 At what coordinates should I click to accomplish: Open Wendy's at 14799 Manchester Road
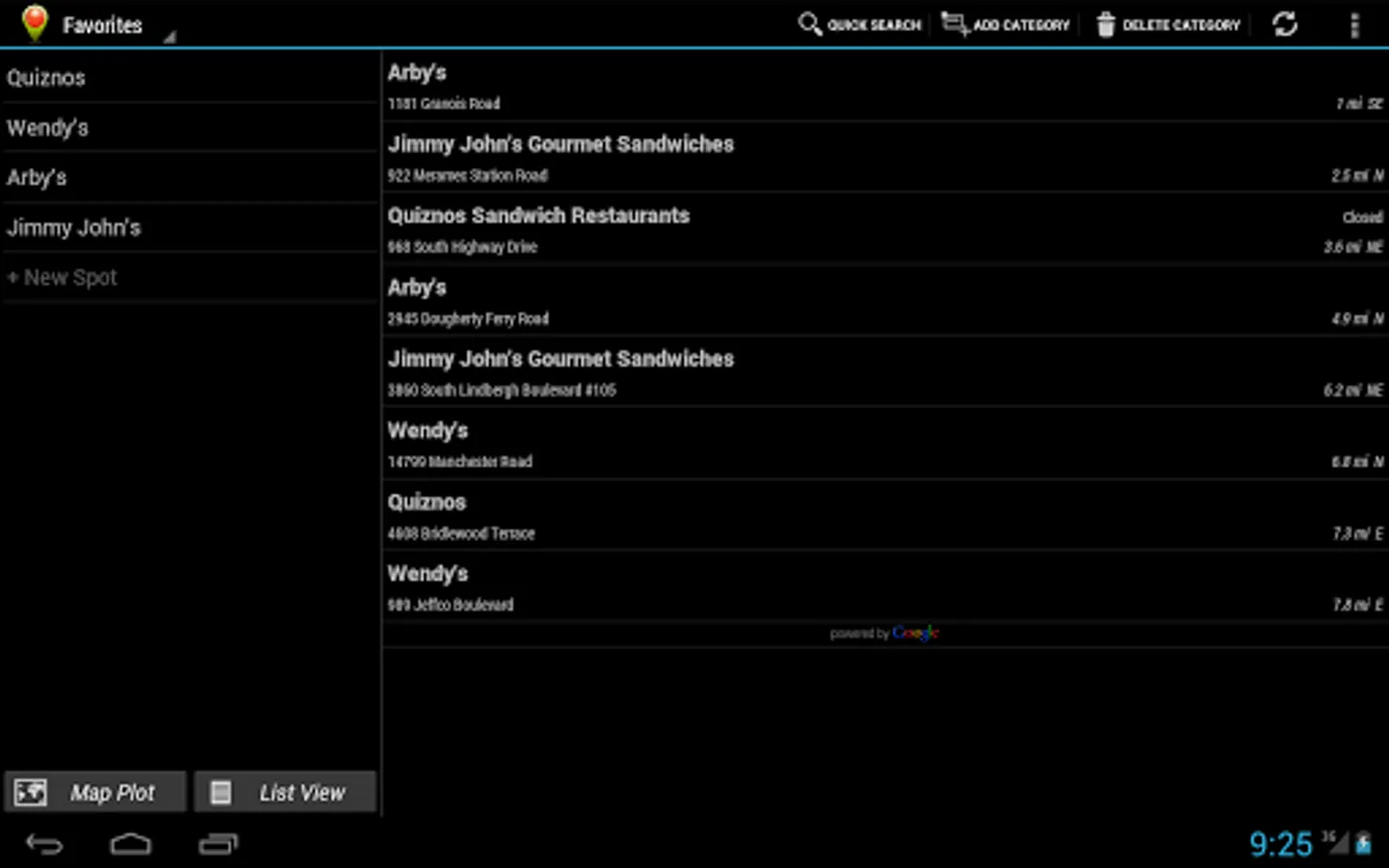coord(885,444)
